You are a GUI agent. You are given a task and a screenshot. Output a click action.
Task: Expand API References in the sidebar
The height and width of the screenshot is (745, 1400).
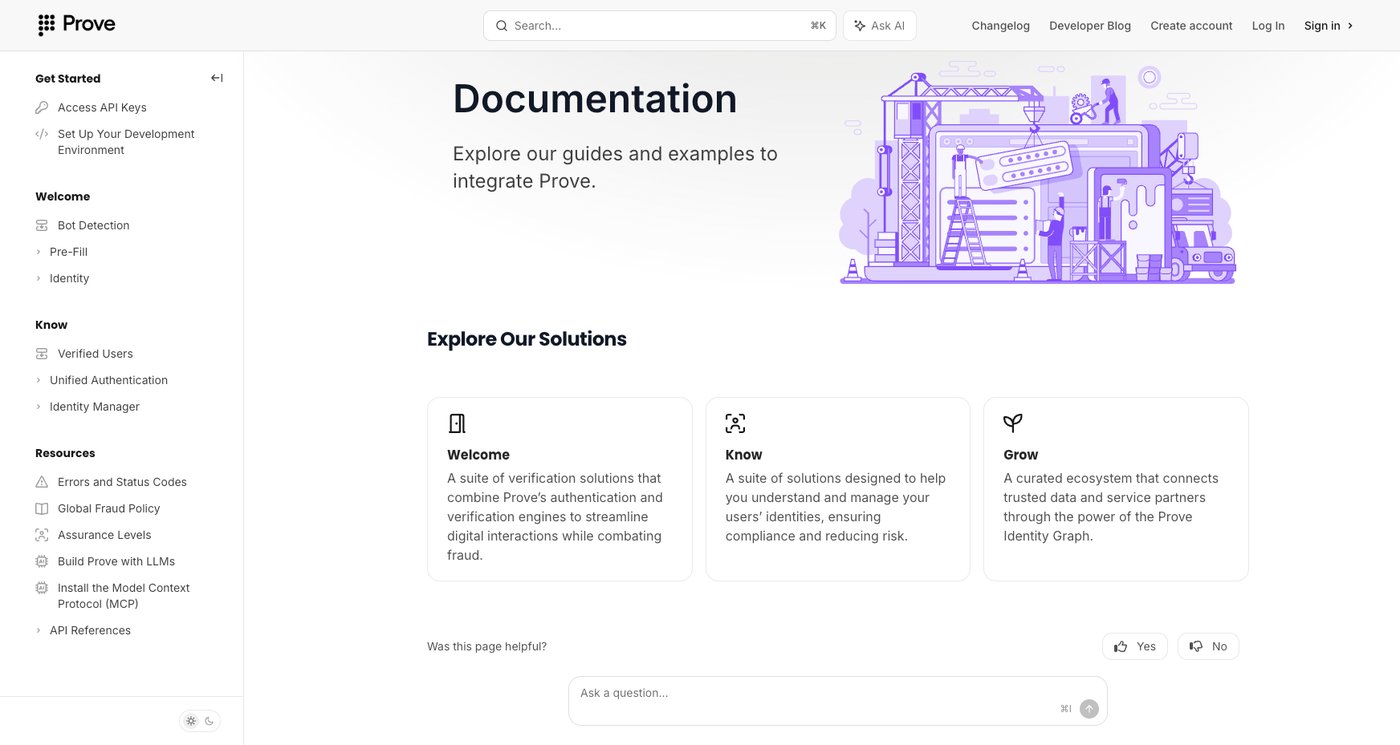point(38,630)
